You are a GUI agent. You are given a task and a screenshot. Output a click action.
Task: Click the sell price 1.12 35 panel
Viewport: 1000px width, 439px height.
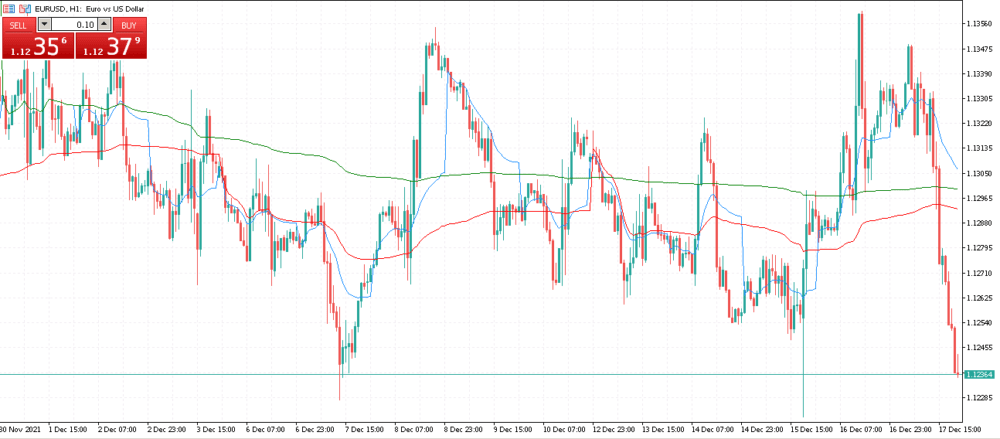click(x=37, y=46)
